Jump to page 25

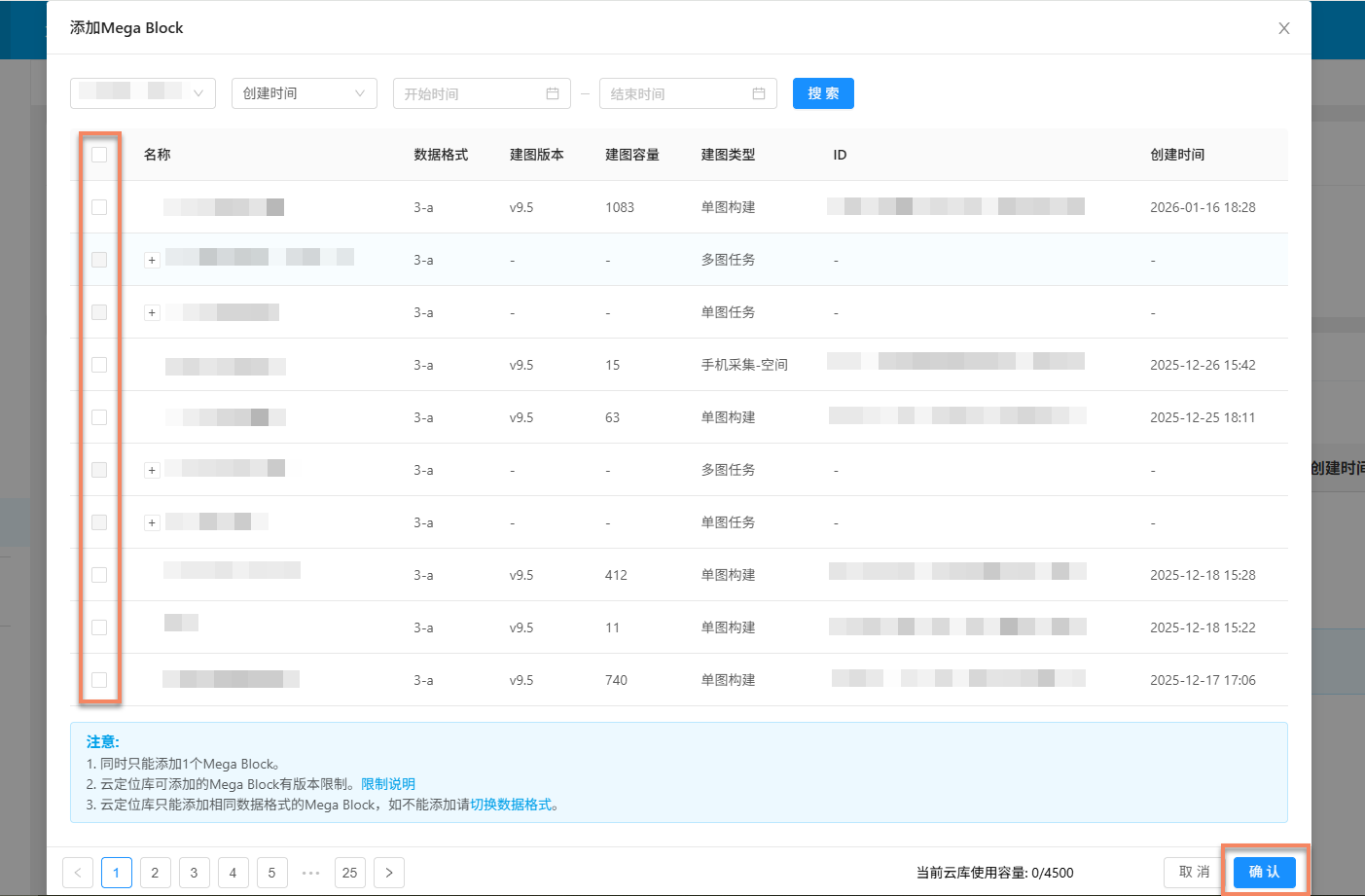point(349,873)
